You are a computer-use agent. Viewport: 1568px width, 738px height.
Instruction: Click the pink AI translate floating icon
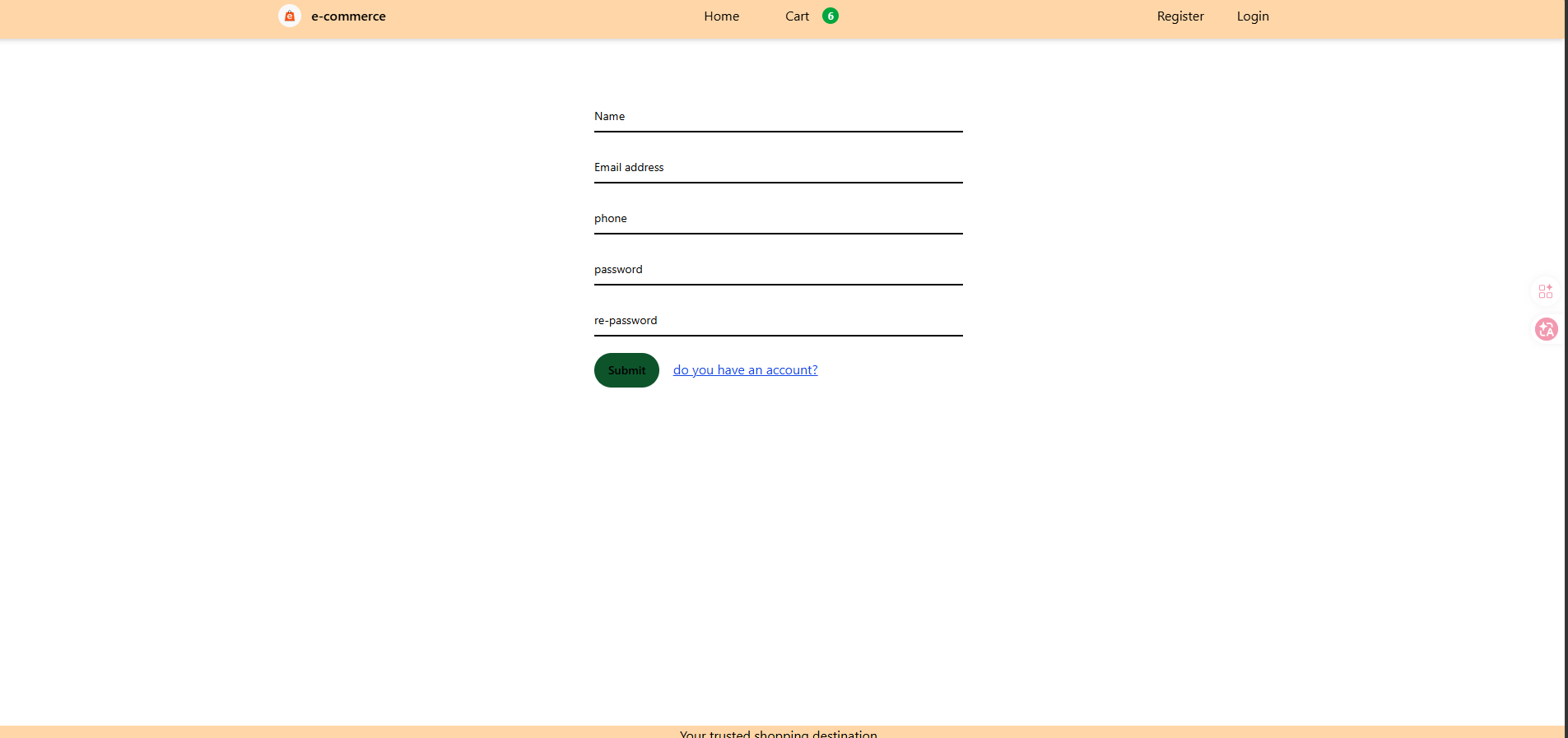pyautogui.click(x=1546, y=329)
